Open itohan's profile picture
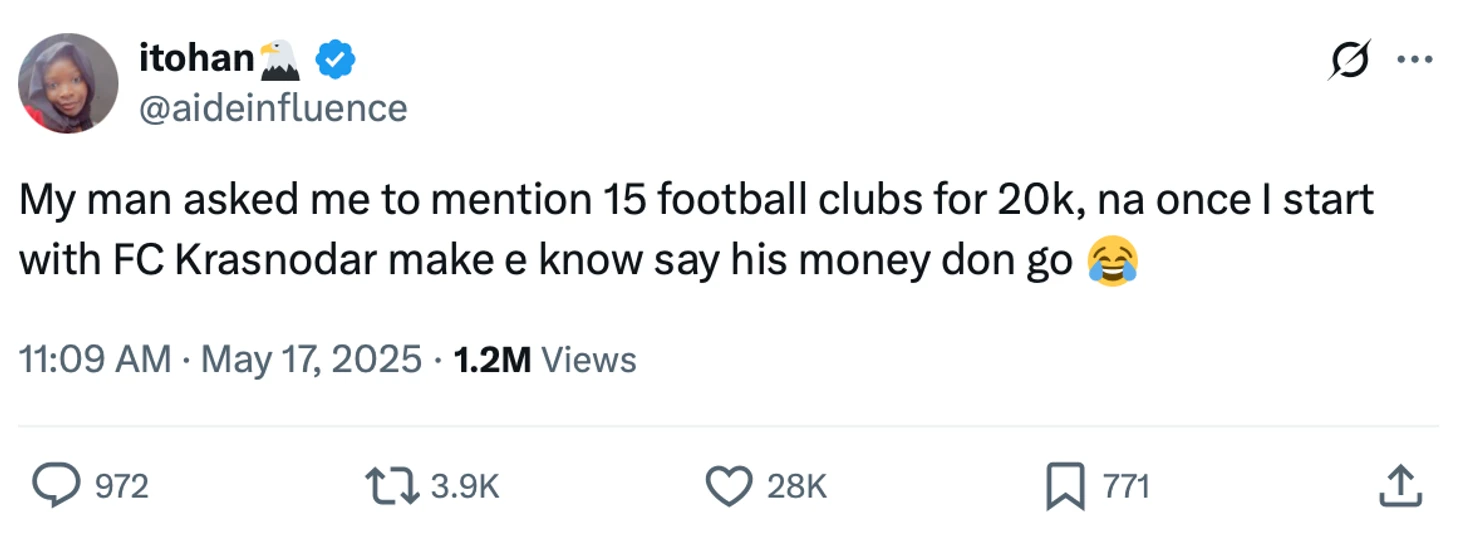Image resolution: width=1460 pixels, height=540 pixels. (68, 83)
